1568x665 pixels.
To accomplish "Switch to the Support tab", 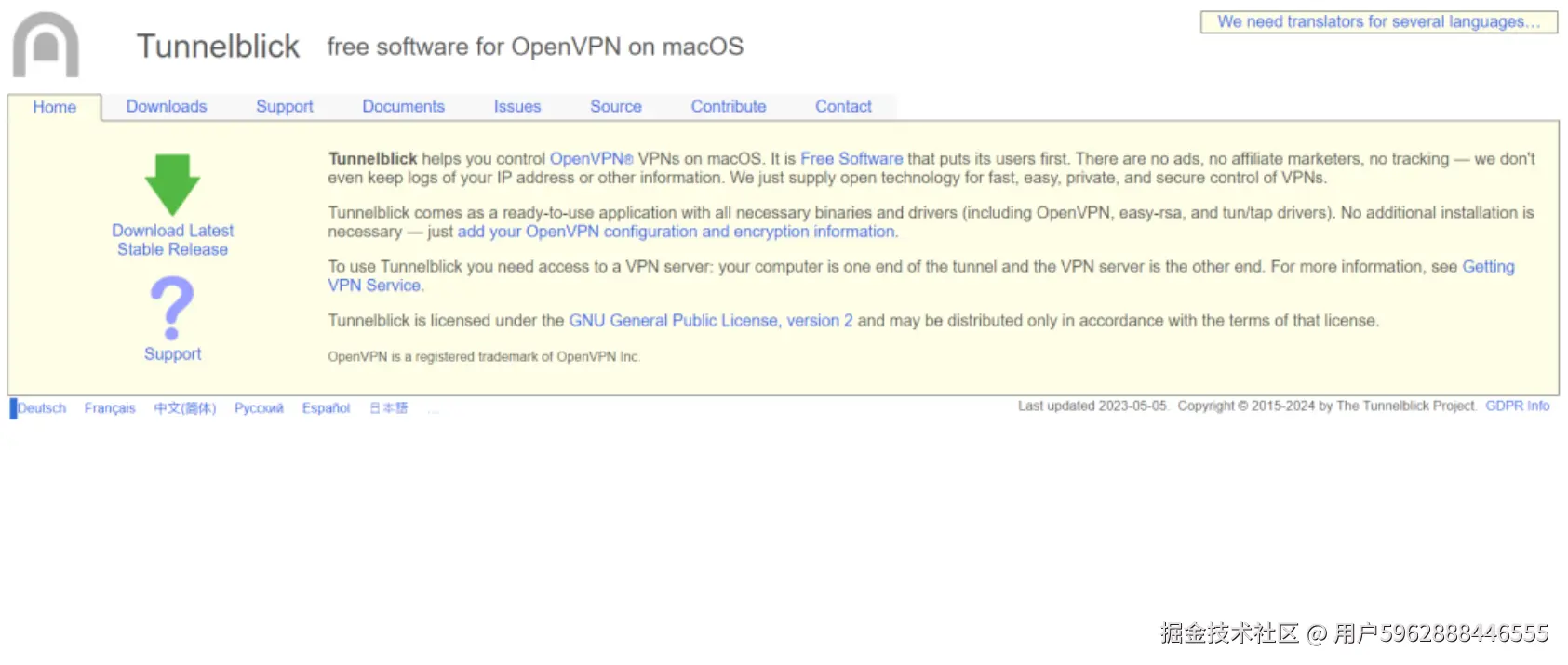I will (x=285, y=106).
